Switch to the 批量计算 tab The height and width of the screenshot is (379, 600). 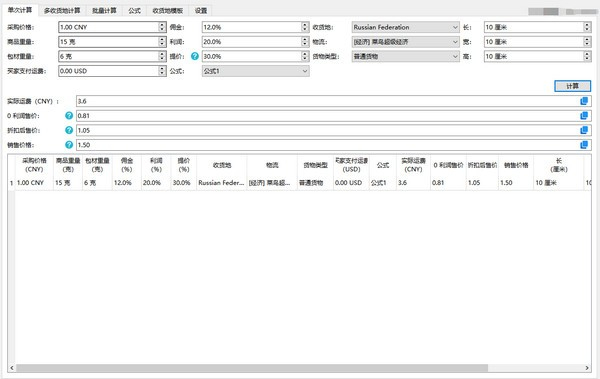[x=104, y=11]
